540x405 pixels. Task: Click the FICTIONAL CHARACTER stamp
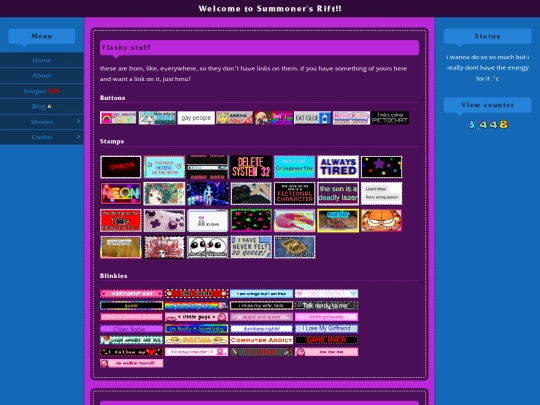pyautogui.click(x=294, y=194)
